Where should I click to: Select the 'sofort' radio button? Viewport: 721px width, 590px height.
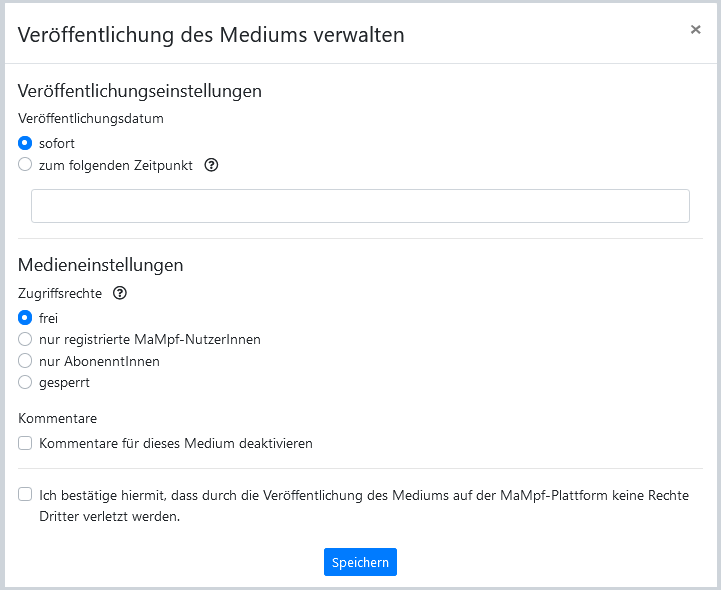click(25, 144)
